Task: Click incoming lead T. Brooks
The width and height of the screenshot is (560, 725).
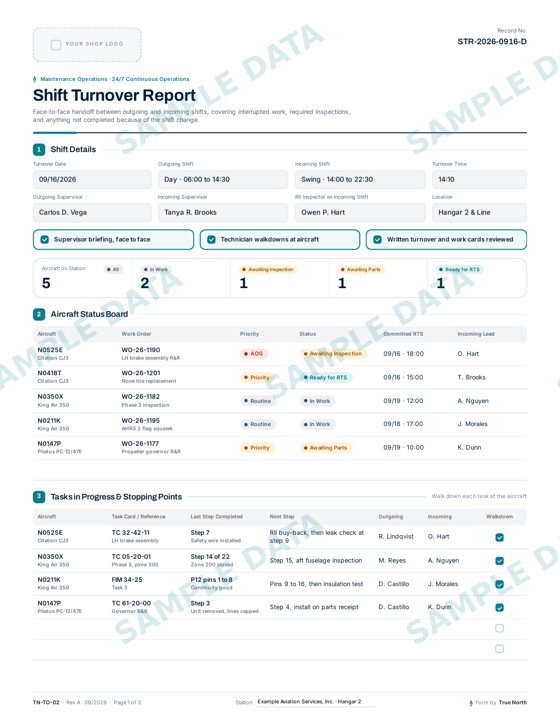Action: click(471, 378)
